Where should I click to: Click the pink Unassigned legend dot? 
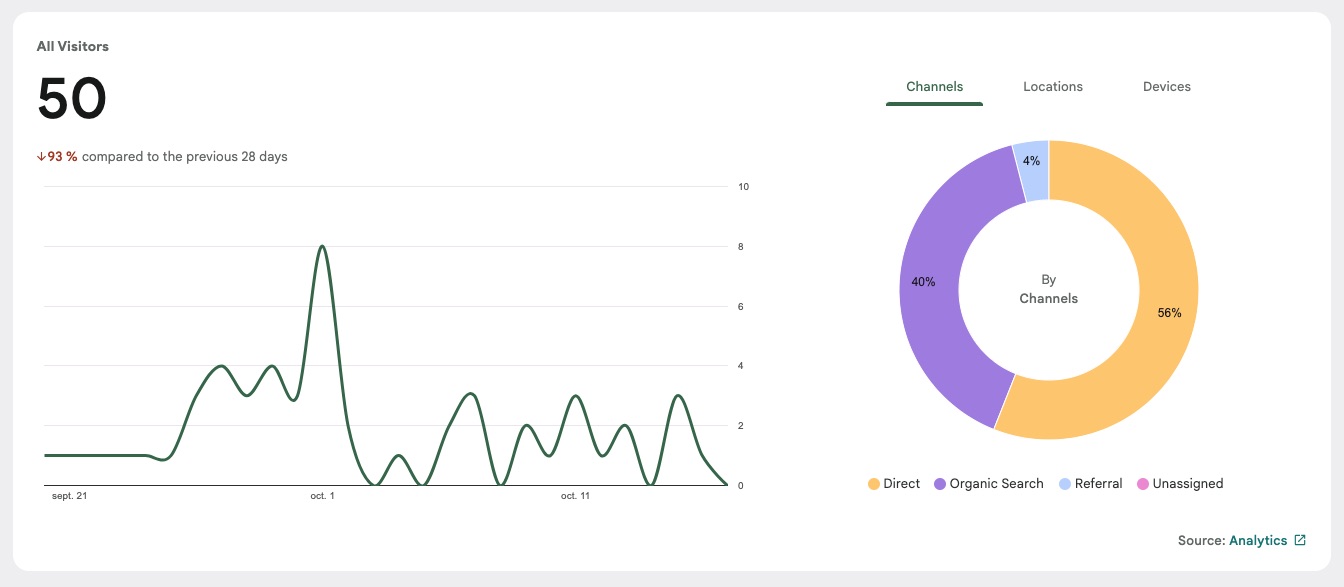click(1143, 484)
